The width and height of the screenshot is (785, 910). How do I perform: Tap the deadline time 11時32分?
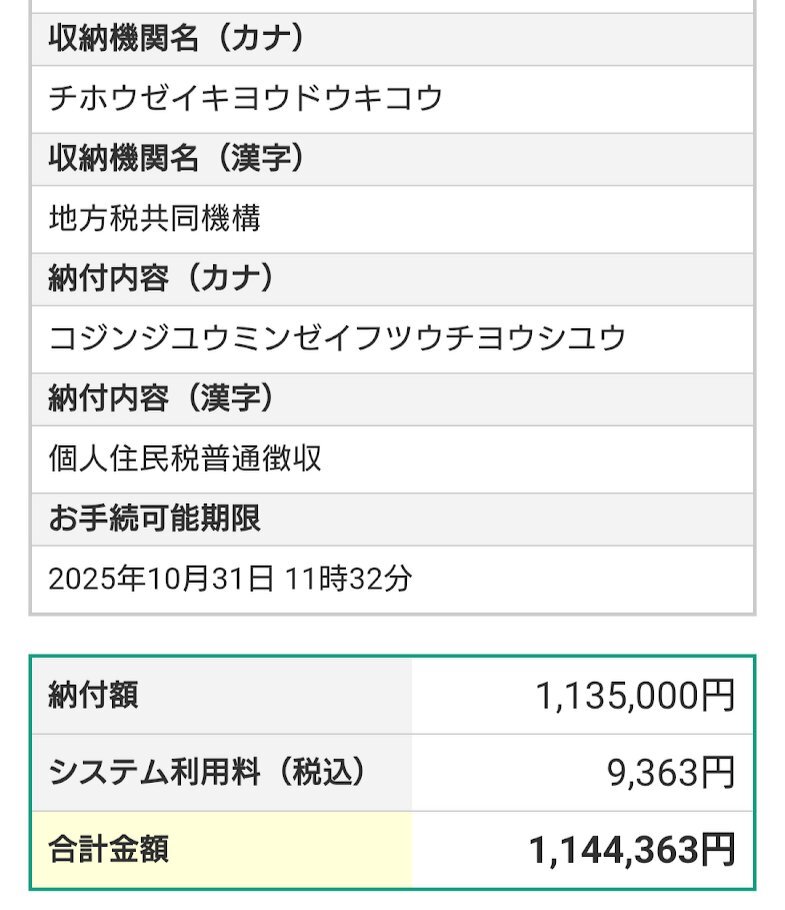click(349, 579)
